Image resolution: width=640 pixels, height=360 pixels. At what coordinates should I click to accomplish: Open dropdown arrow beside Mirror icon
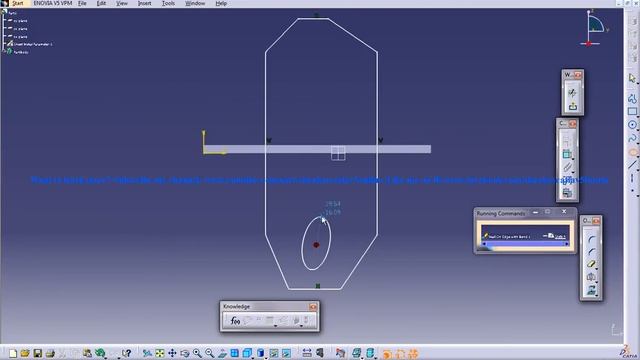click(x=597, y=282)
